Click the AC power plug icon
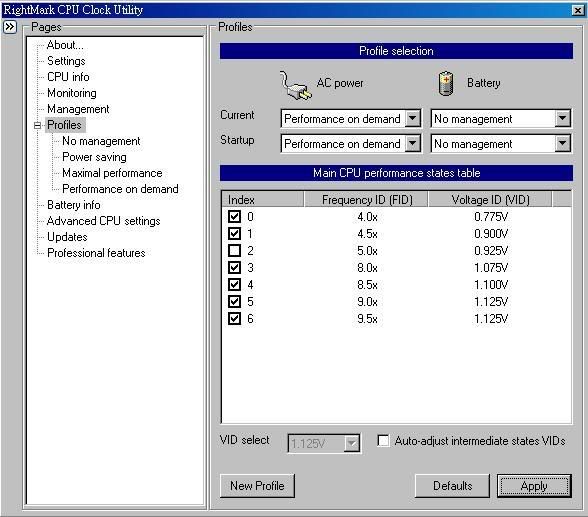Image resolution: width=588 pixels, height=517 pixels. pyautogui.click(x=295, y=85)
